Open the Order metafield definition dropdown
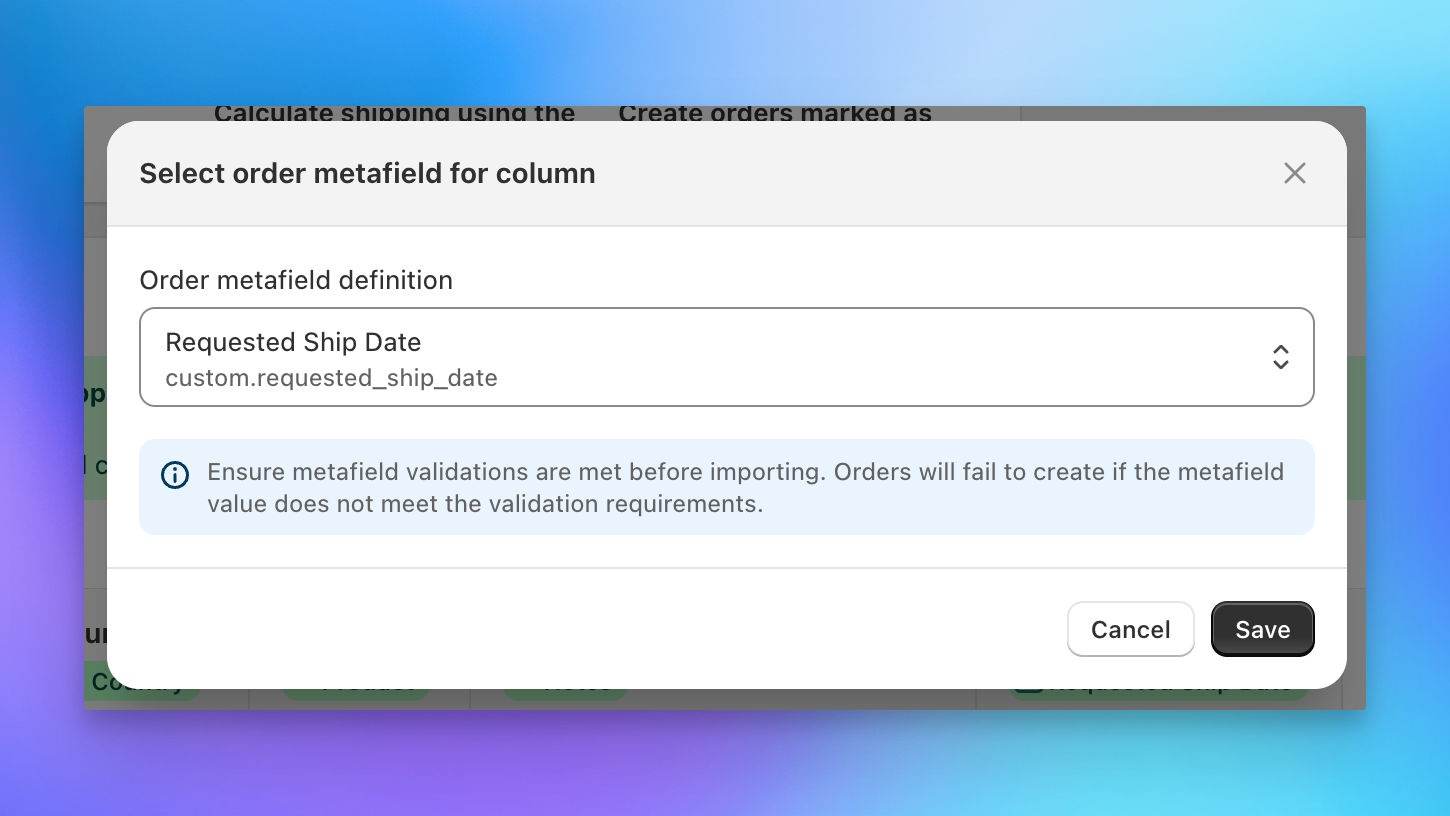The image size is (1450, 816). click(x=727, y=357)
